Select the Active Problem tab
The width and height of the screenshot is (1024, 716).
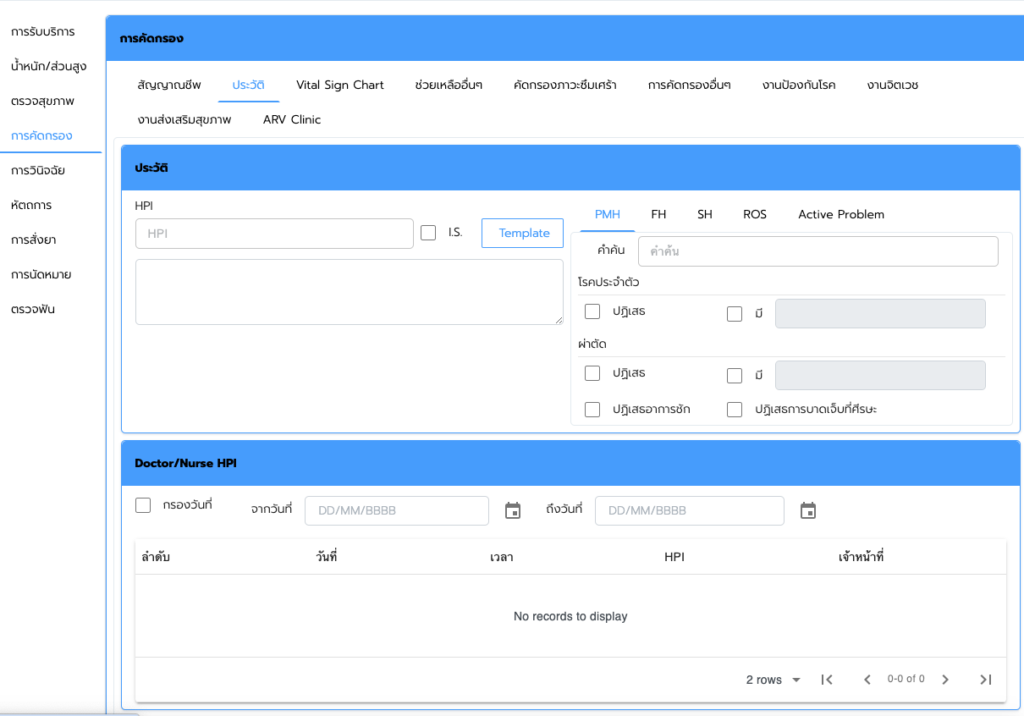point(841,214)
